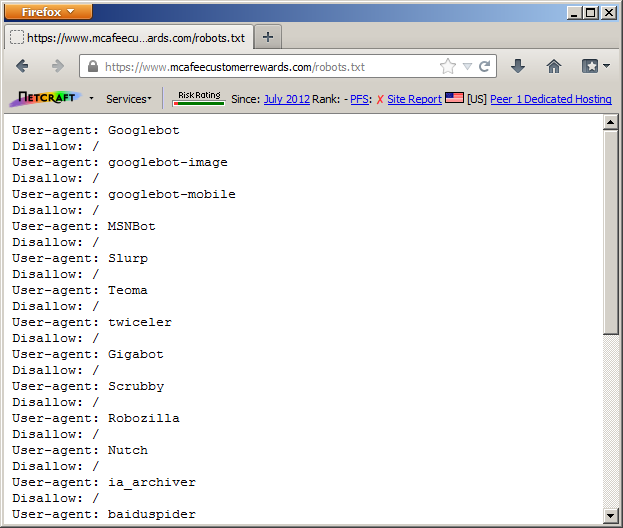623x528 pixels.
Task: Click the red X PFS status icon
Action: [380, 99]
